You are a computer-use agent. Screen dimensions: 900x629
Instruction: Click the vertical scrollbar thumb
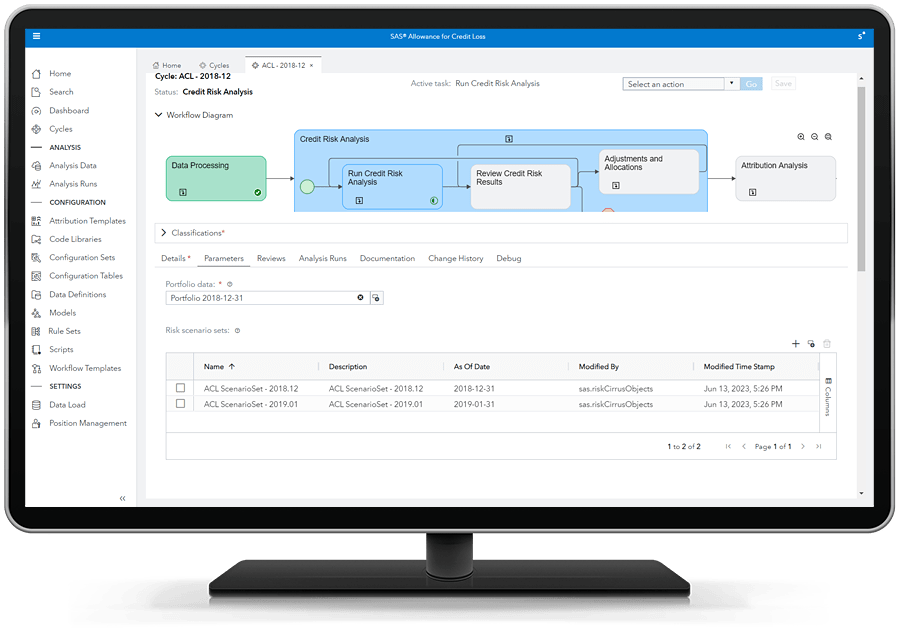(x=861, y=178)
